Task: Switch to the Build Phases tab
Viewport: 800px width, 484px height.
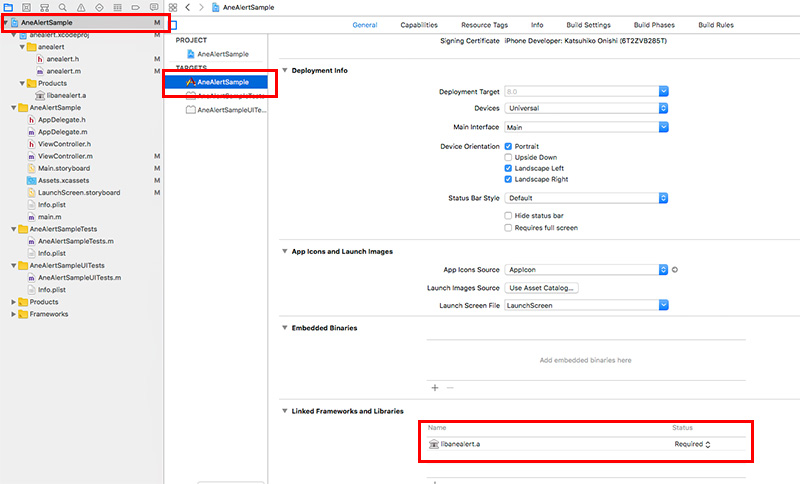Action: pos(654,25)
